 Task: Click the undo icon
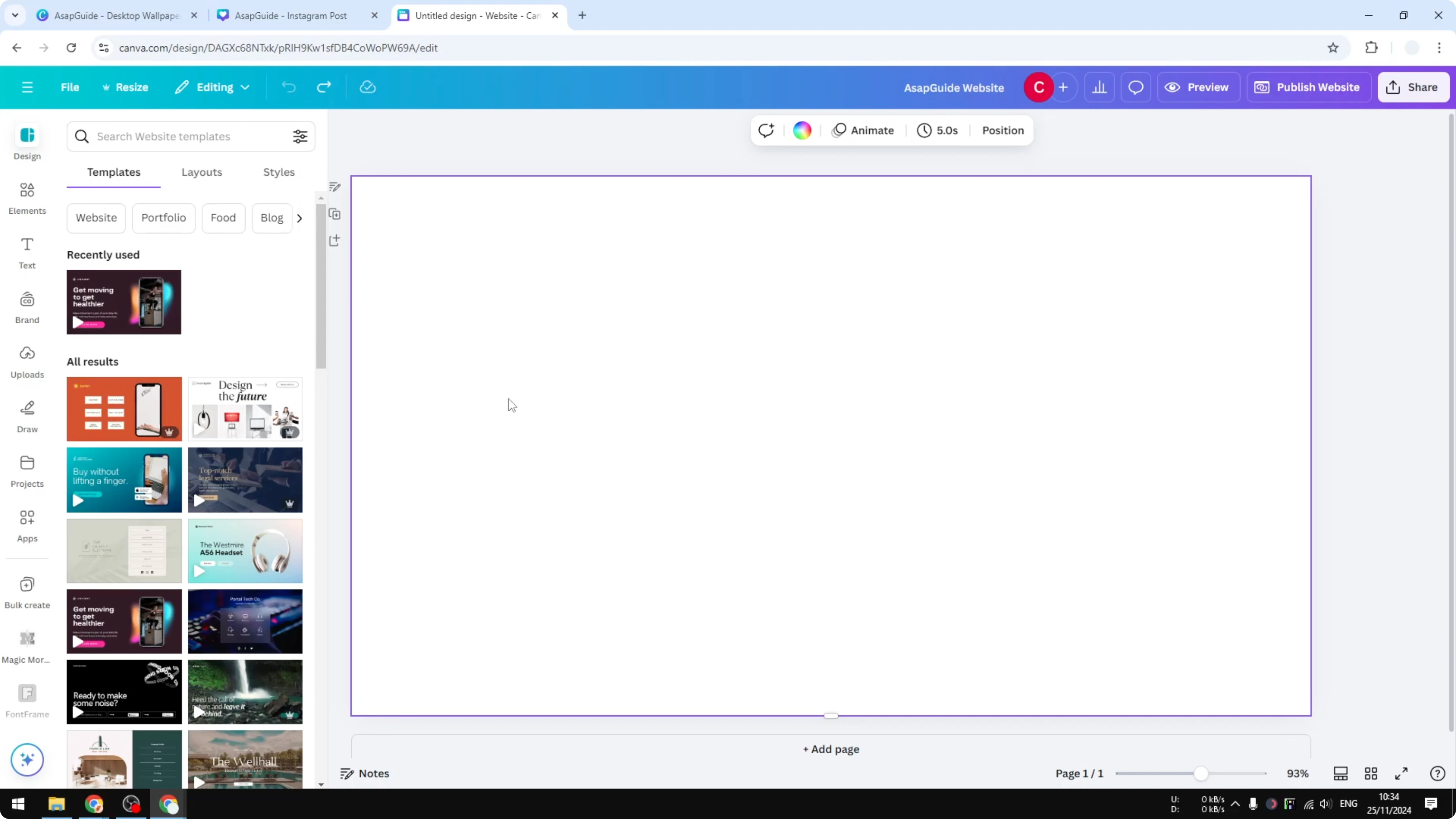tap(288, 87)
